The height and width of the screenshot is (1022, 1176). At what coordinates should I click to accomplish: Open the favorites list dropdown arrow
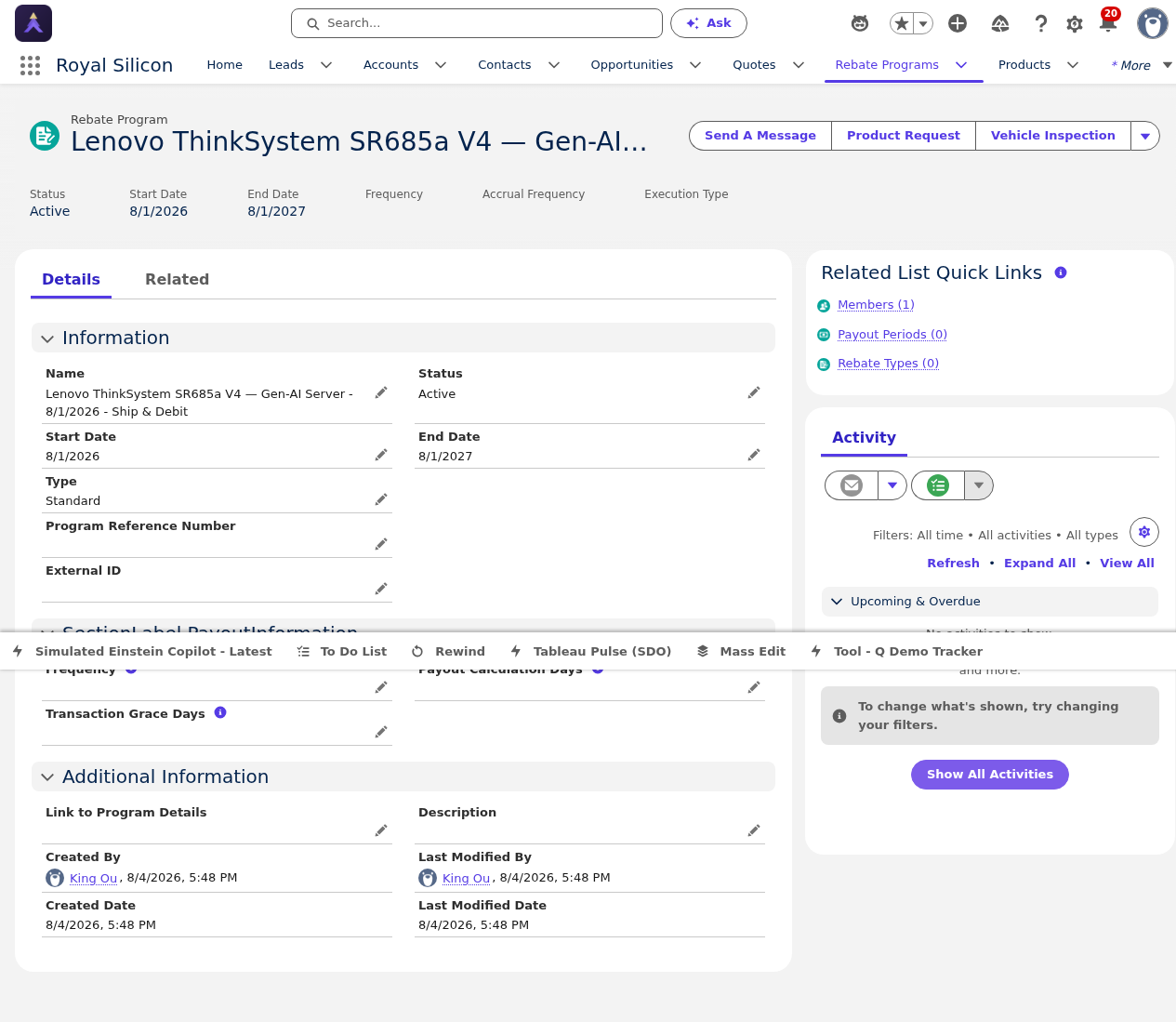[x=923, y=23]
